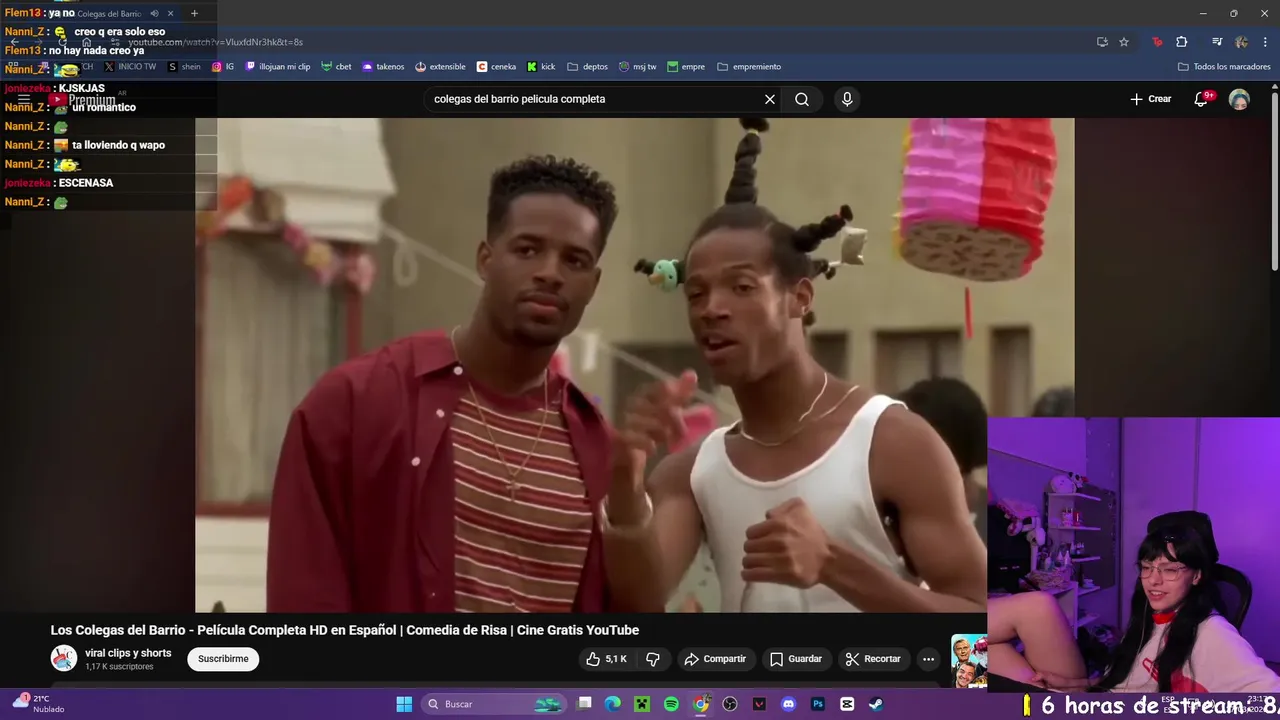Open viral clips y shorts channel name

[x=128, y=653]
